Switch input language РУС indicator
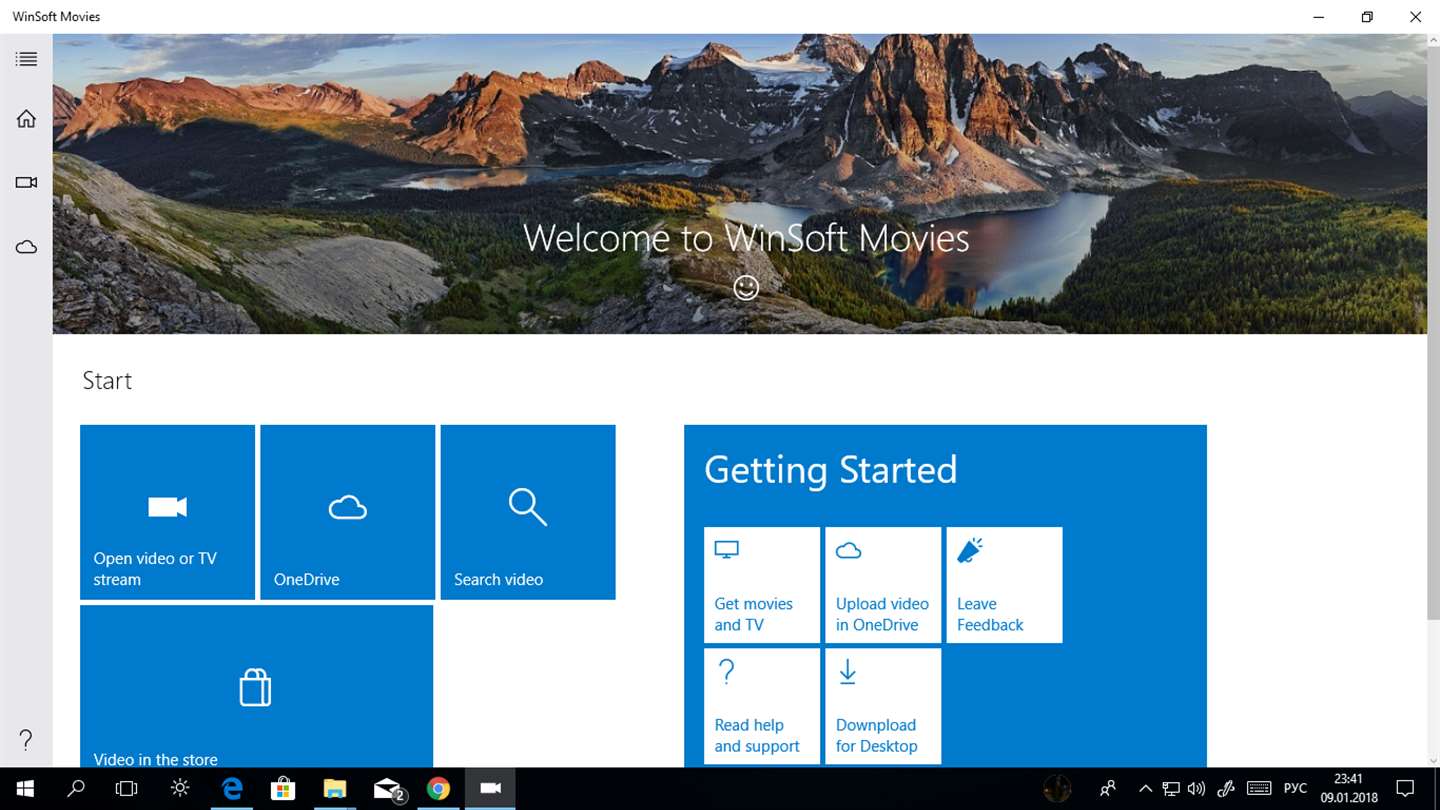Screen dimensions: 1440x810 coord(1295,789)
